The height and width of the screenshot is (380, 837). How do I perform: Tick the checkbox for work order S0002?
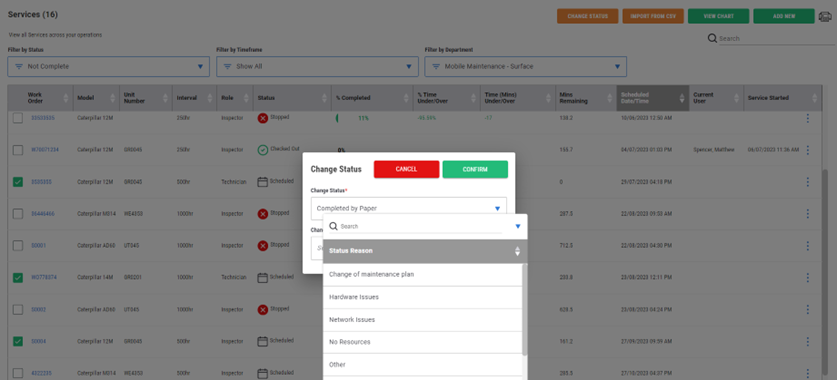point(18,310)
